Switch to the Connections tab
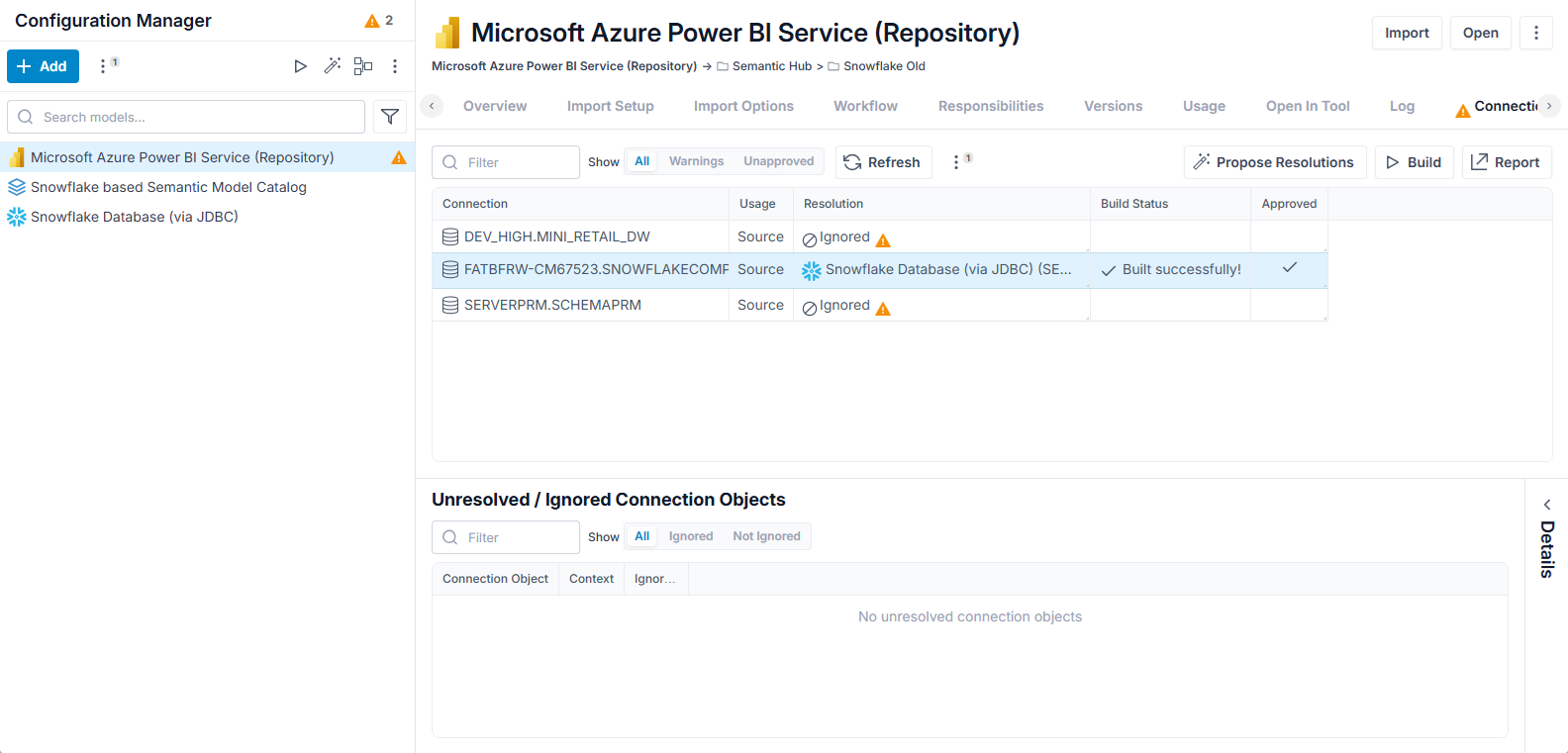 tap(1496, 106)
